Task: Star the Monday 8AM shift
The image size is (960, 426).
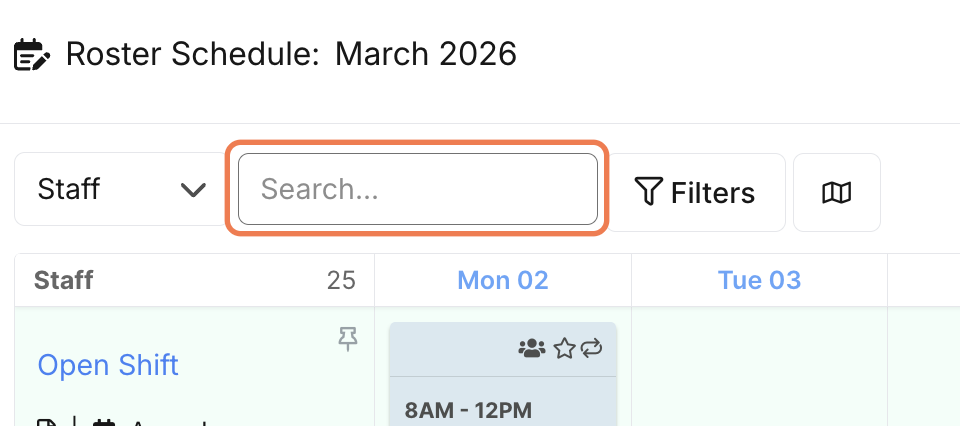Action: click(564, 348)
